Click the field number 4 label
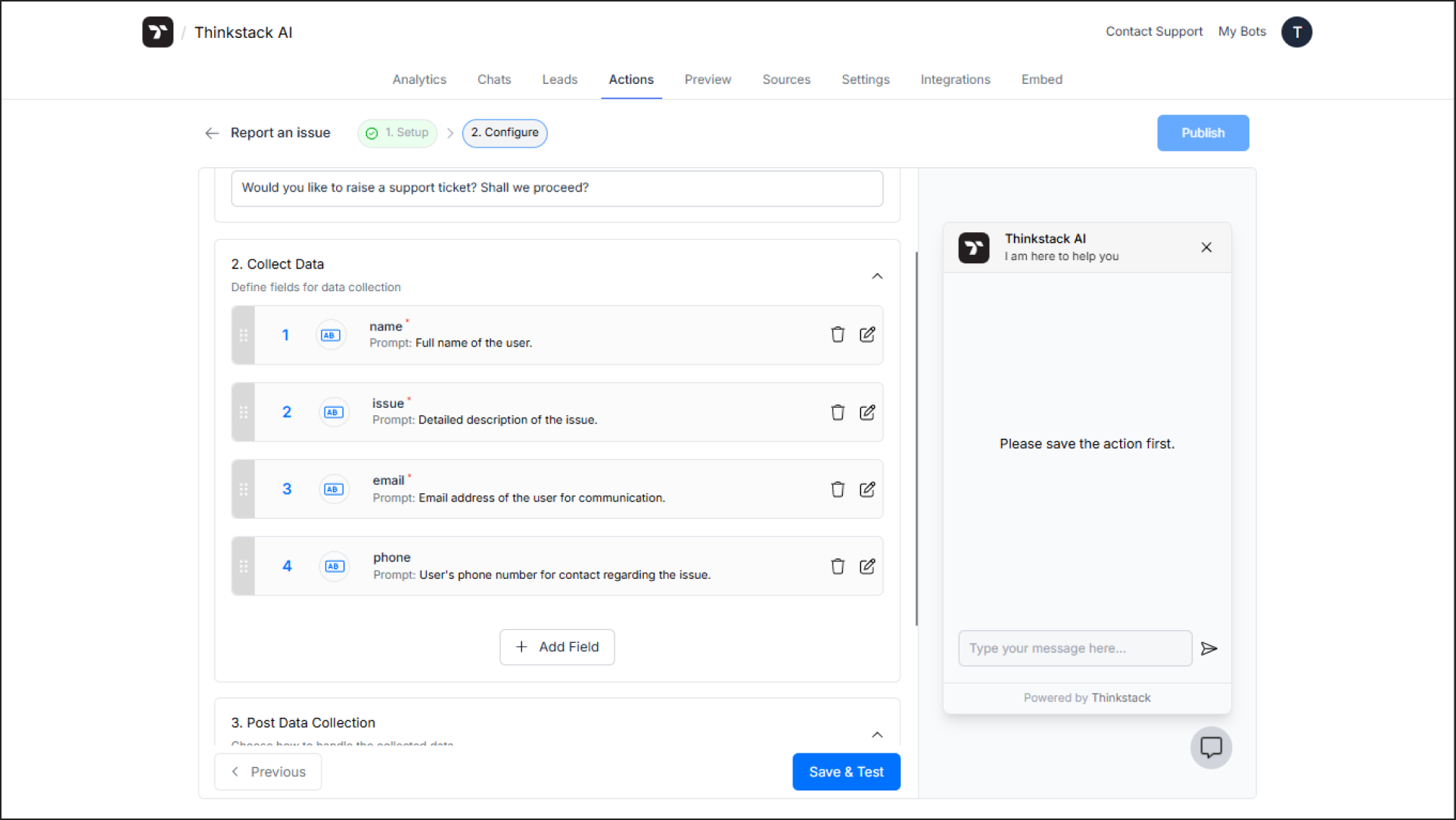Viewport: 1456px width, 820px height. [x=287, y=567]
